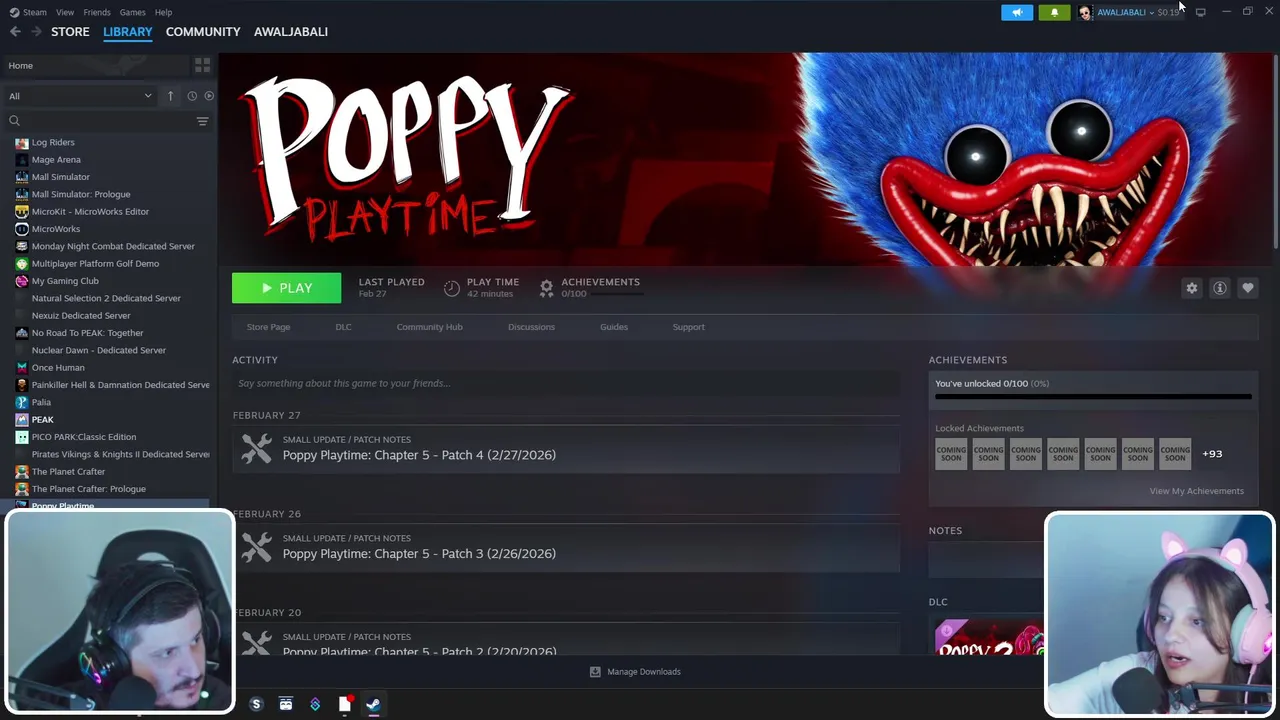Toggle the ready-to-play filter icon
Image resolution: width=1280 pixels, height=720 pixels.
point(209,96)
